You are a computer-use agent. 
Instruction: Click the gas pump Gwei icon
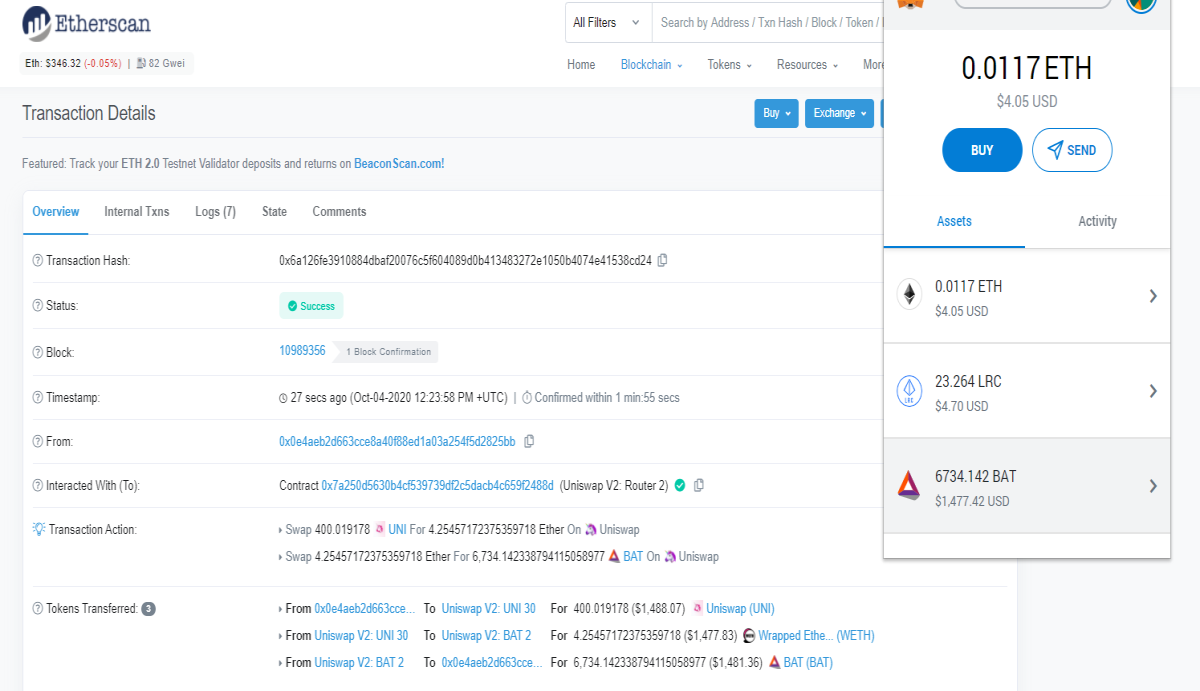tap(142, 64)
